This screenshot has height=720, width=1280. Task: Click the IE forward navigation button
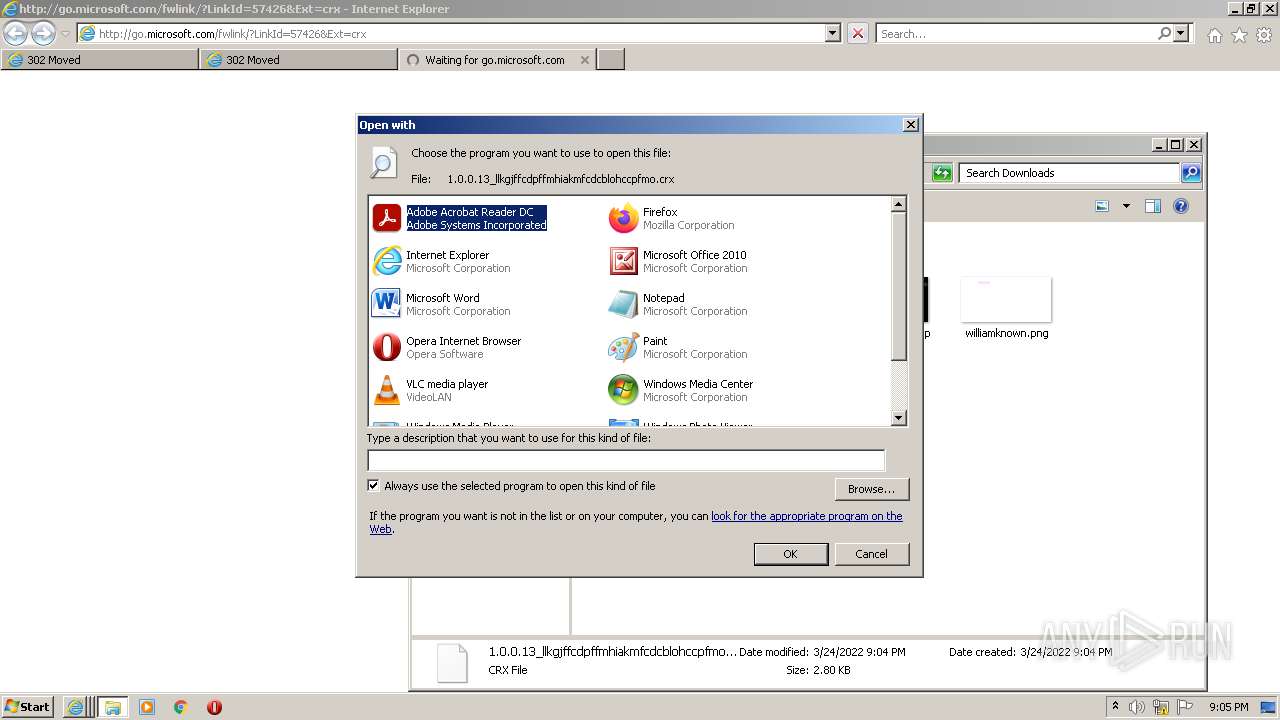click(x=43, y=33)
